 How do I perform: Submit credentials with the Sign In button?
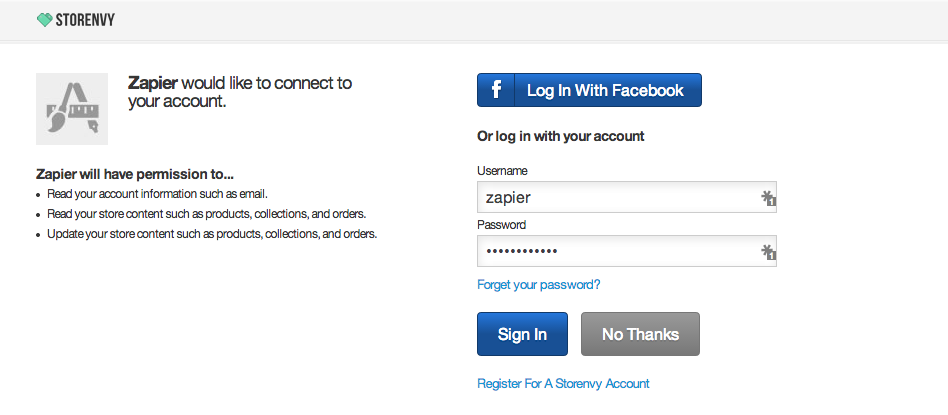tap(522, 334)
